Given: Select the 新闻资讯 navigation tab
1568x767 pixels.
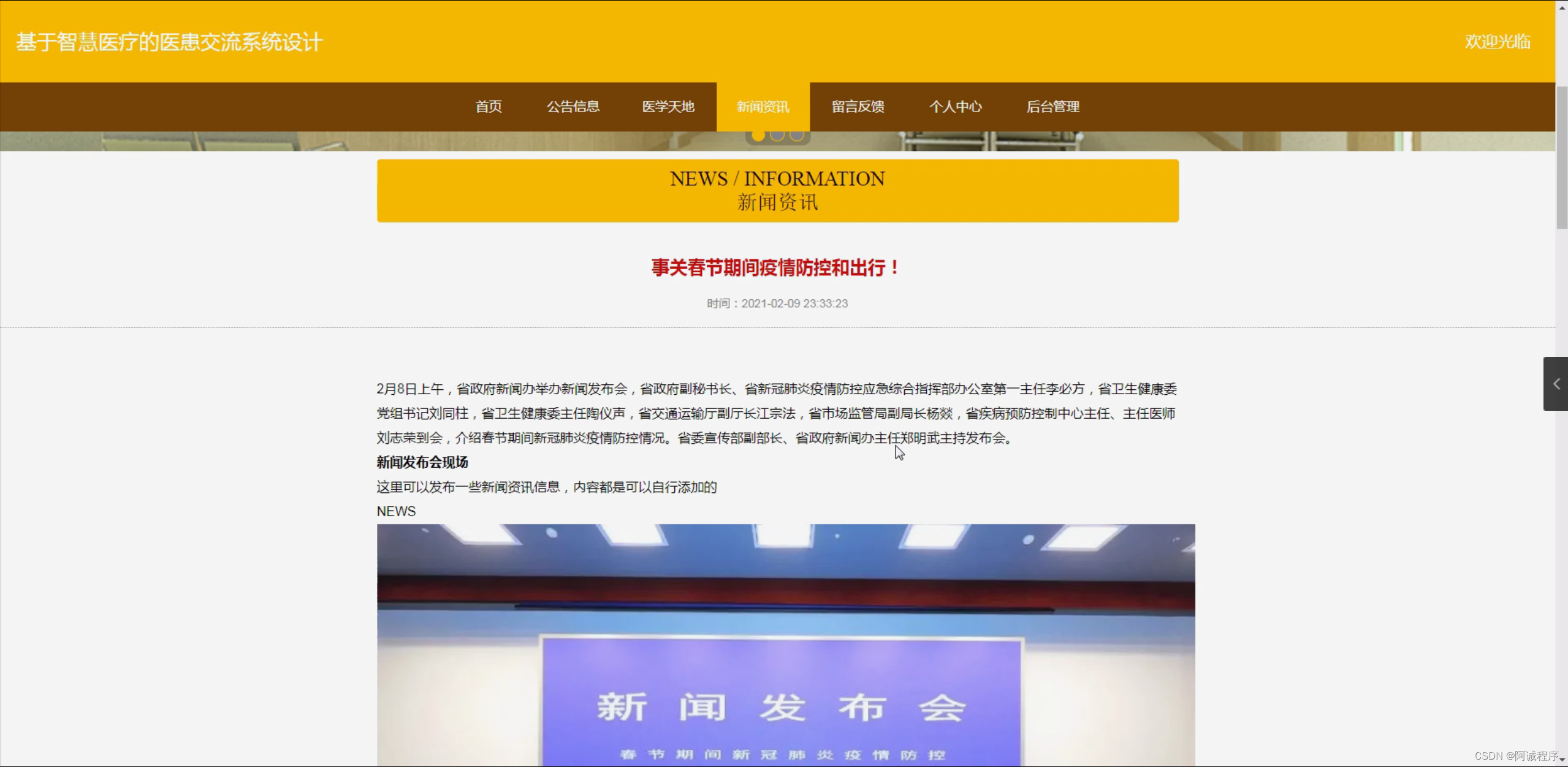Looking at the screenshot, I should click(x=763, y=107).
